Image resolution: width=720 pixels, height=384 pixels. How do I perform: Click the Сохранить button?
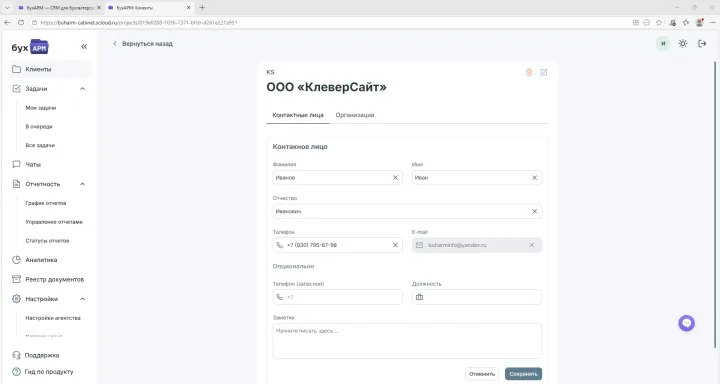(523, 374)
